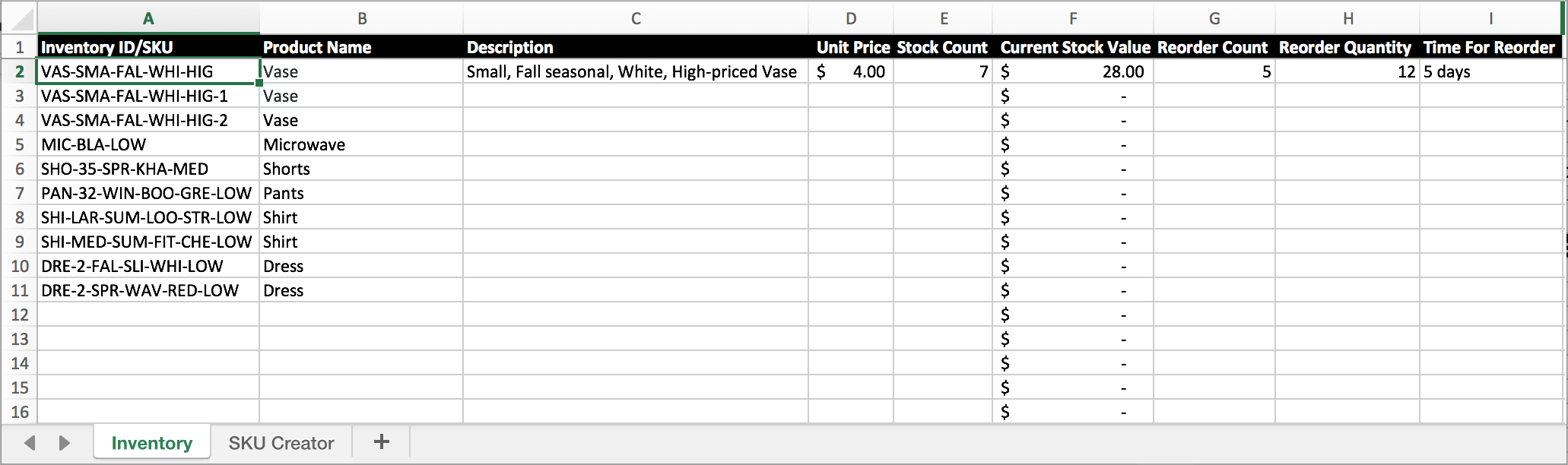The image size is (1568, 465).
Task: Click the Reorder Quantity value 12
Action: tap(1346, 71)
